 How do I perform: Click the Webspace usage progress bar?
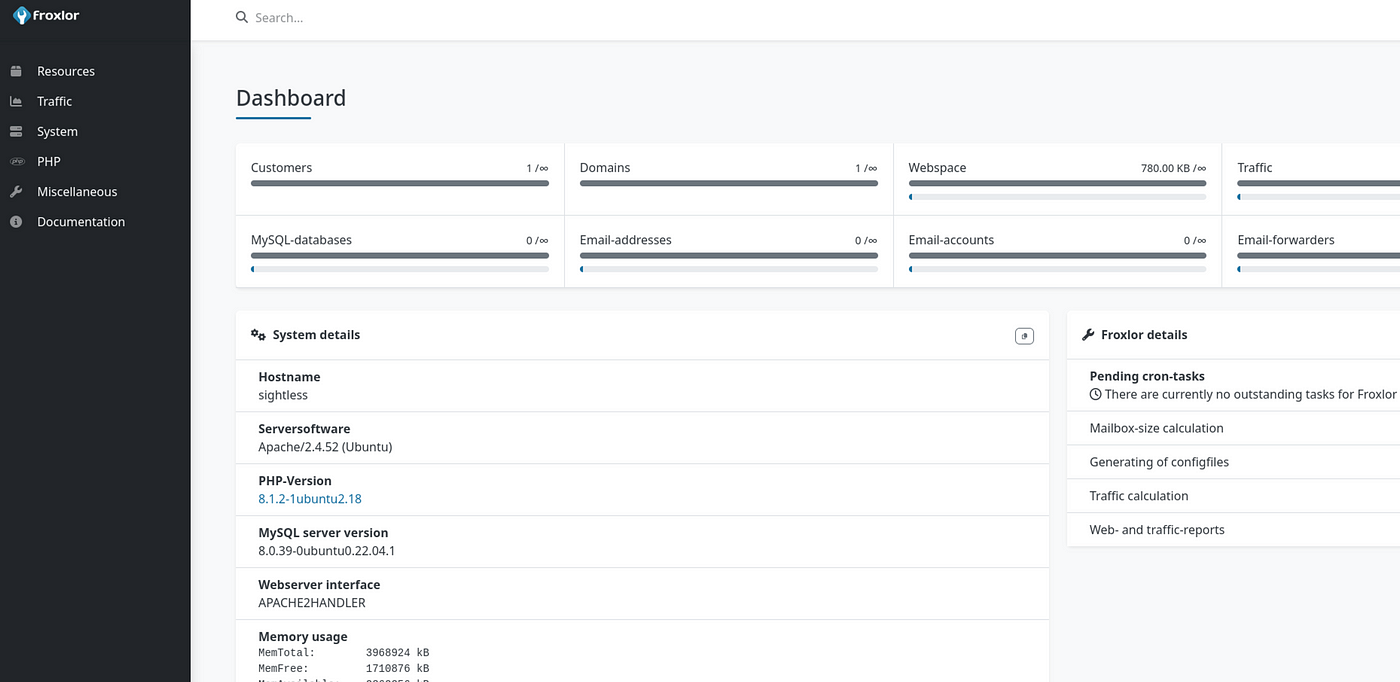click(1057, 183)
